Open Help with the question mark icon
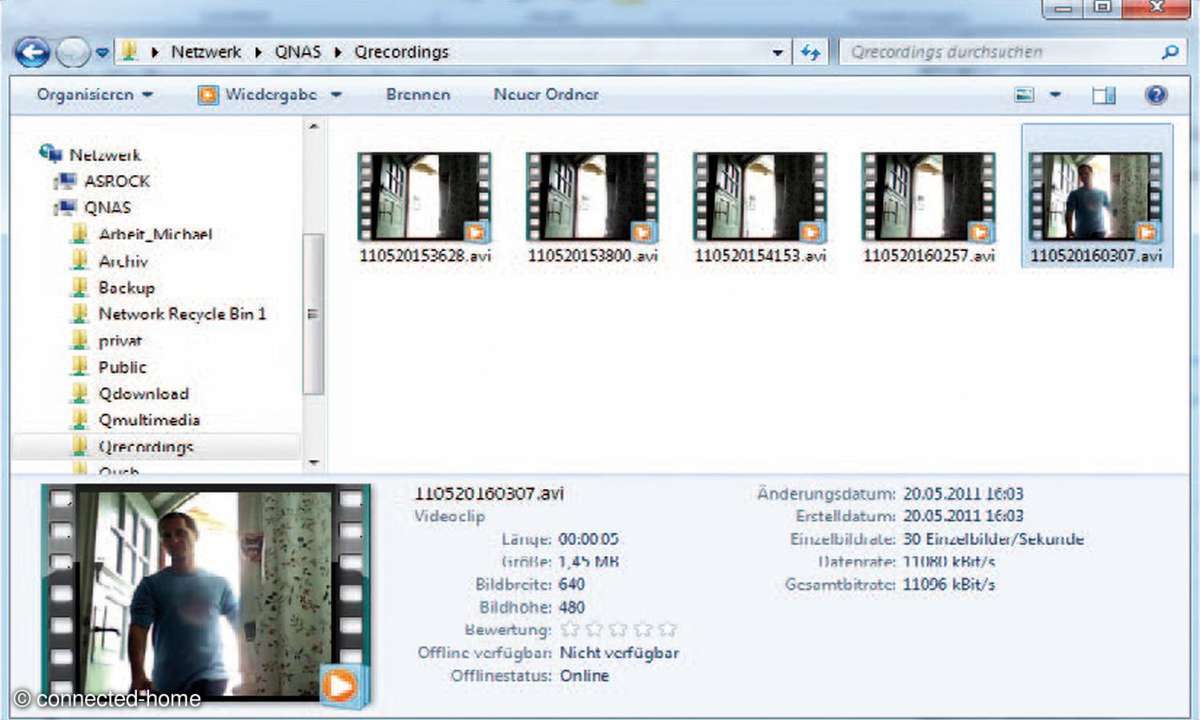Image resolution: width=1200 pixels, height=720 pixels. coord(1156,95)
